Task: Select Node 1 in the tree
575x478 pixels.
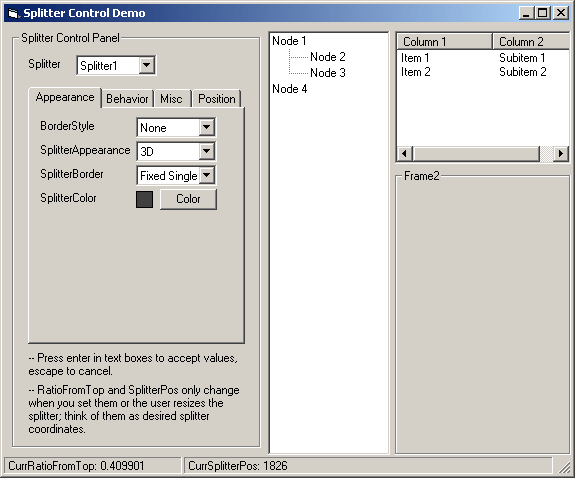Action: 289,41
